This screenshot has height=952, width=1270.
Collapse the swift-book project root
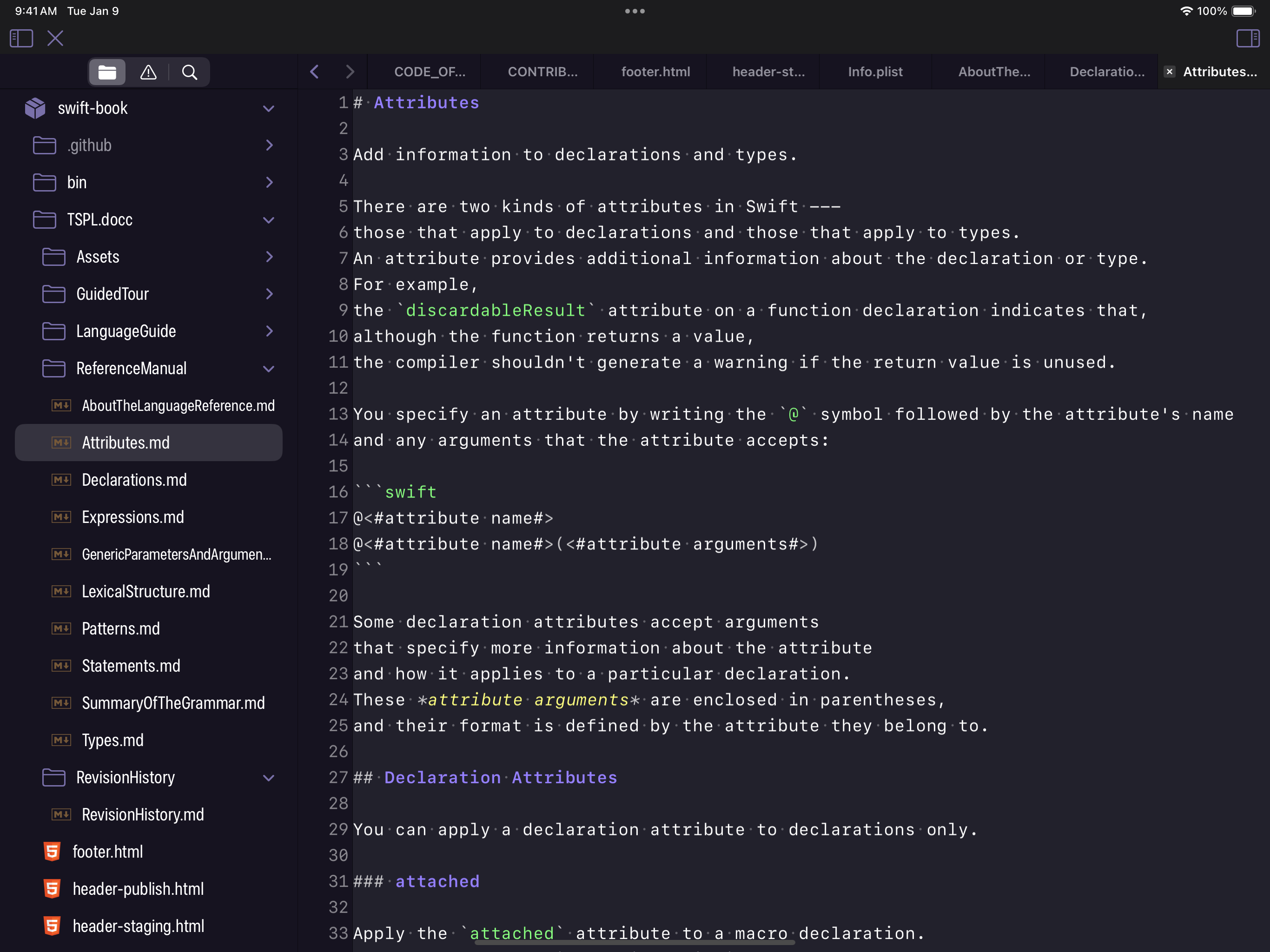pyautogui.click(x=268, y=108)
